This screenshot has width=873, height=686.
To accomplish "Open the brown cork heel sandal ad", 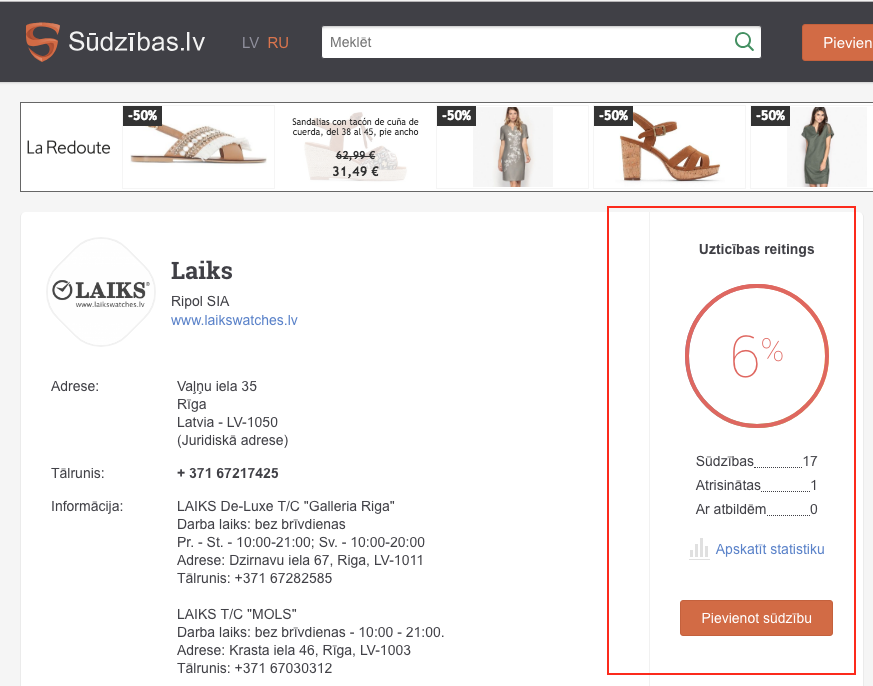I will tap(669, 147).
